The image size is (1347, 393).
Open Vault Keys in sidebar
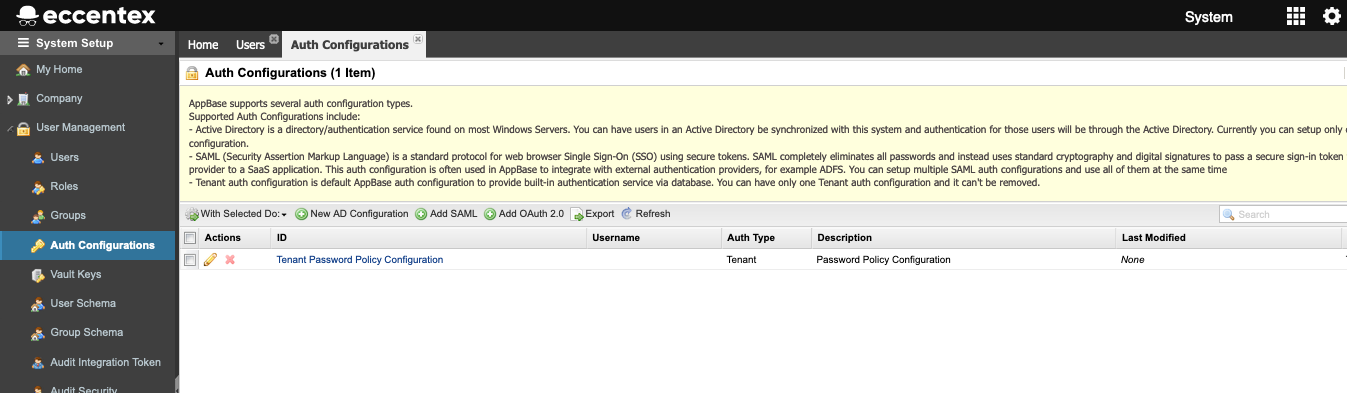(76, 274)
